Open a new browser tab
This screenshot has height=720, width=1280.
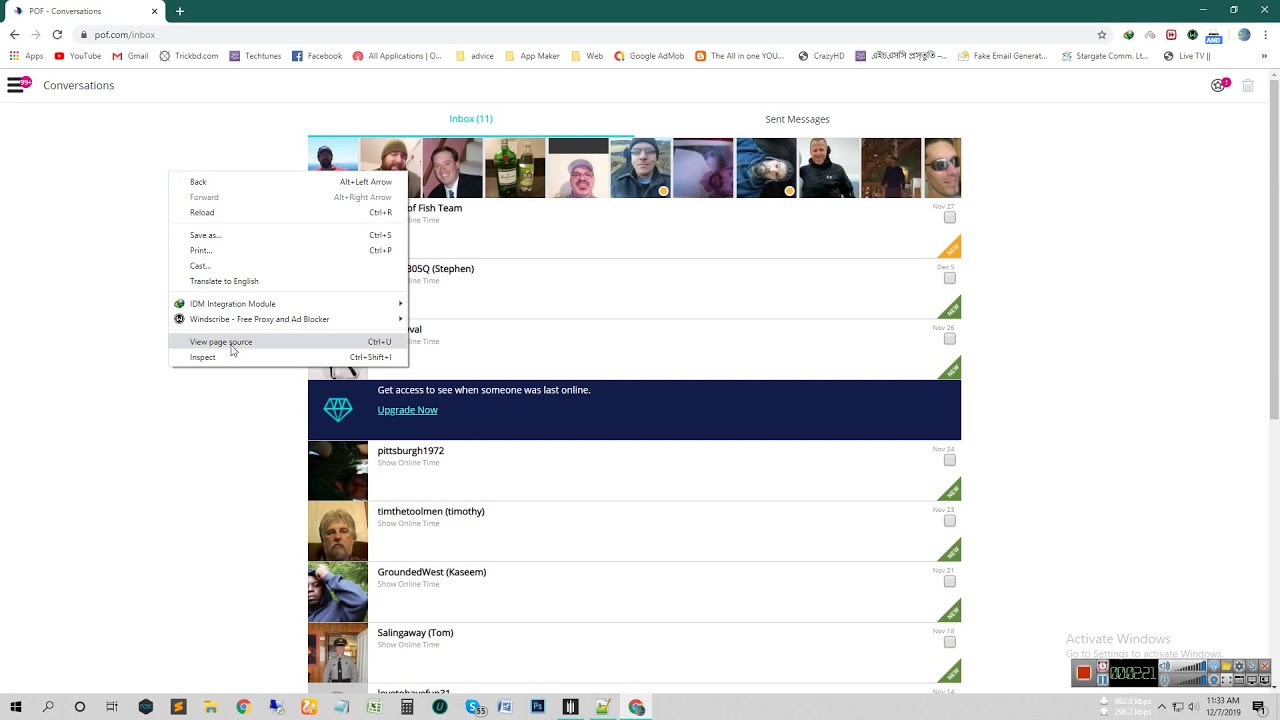coord(180,11)
